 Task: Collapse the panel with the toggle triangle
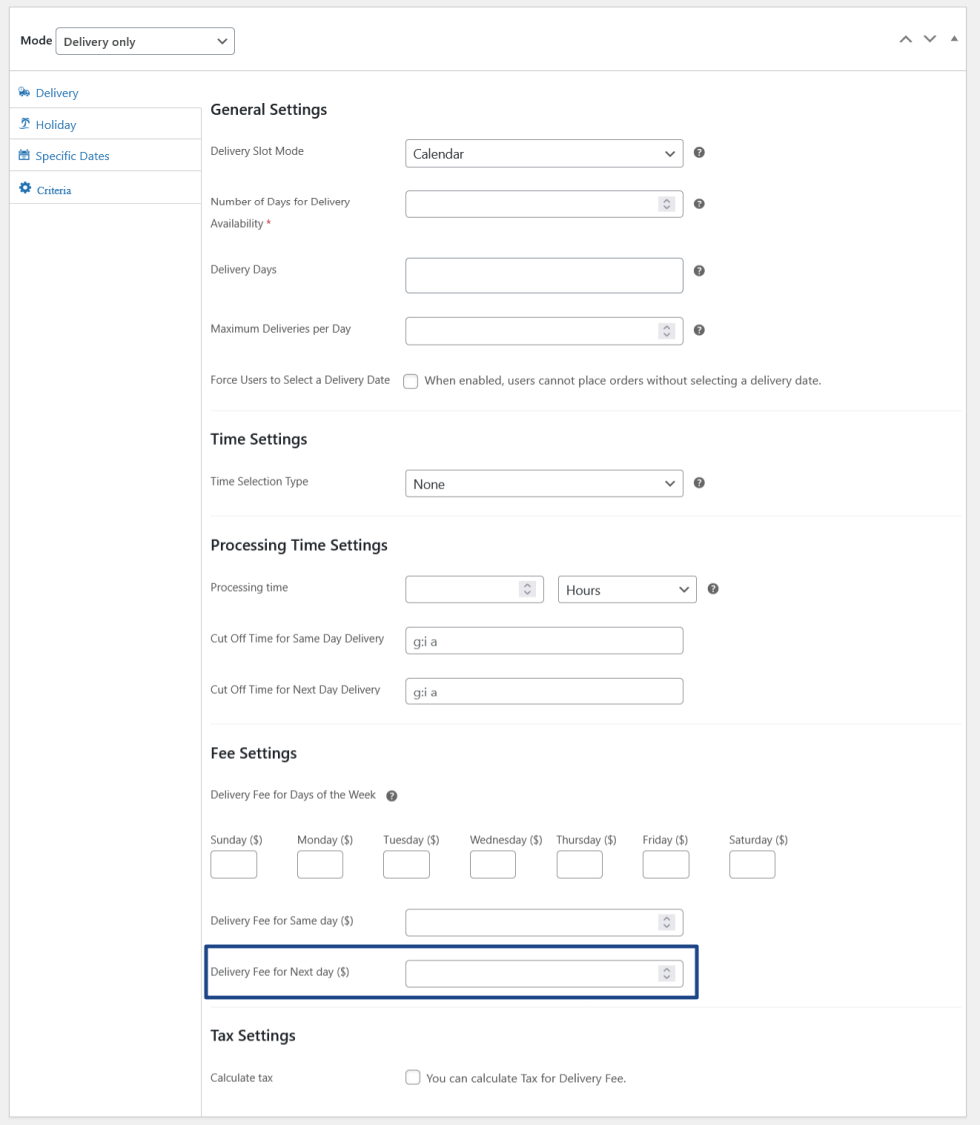pyautogui.click(x=954, y=39)
